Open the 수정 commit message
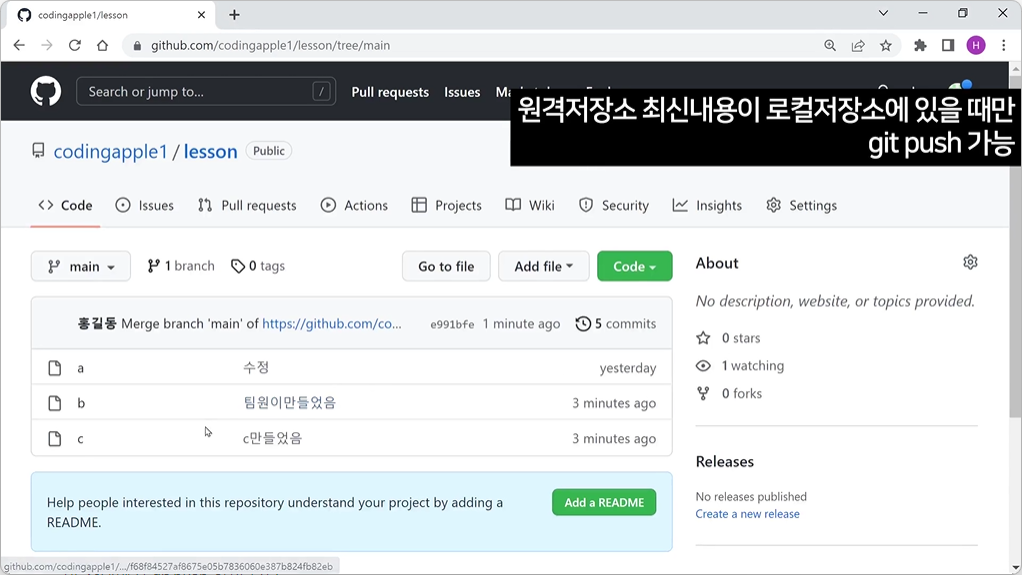1022x575 pixels. click(x=256, y=367)
